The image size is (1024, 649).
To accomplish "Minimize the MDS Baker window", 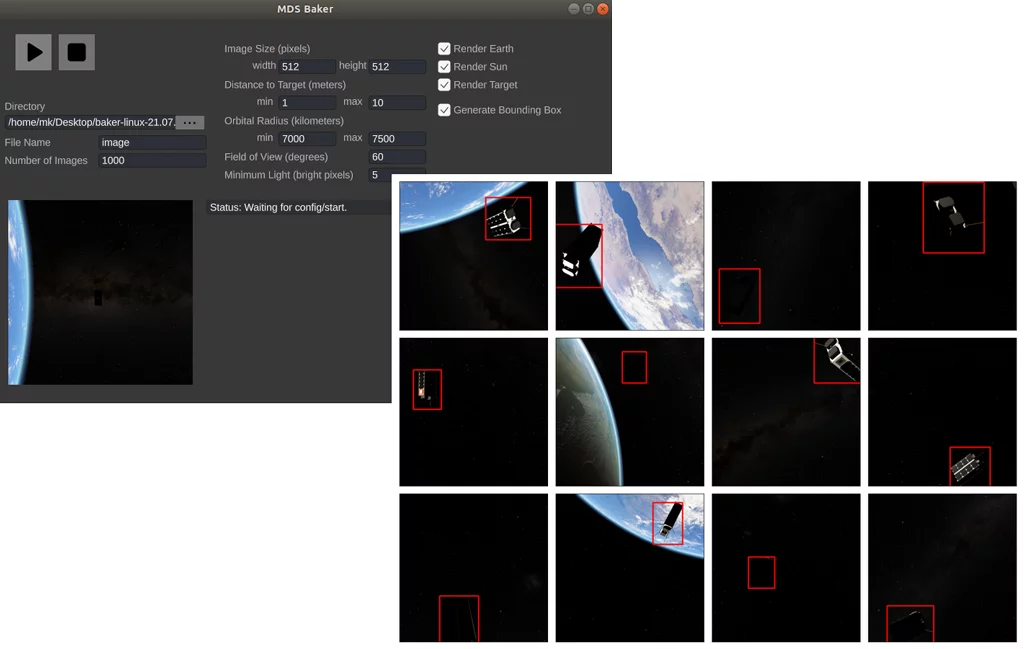I will [574, 9].
